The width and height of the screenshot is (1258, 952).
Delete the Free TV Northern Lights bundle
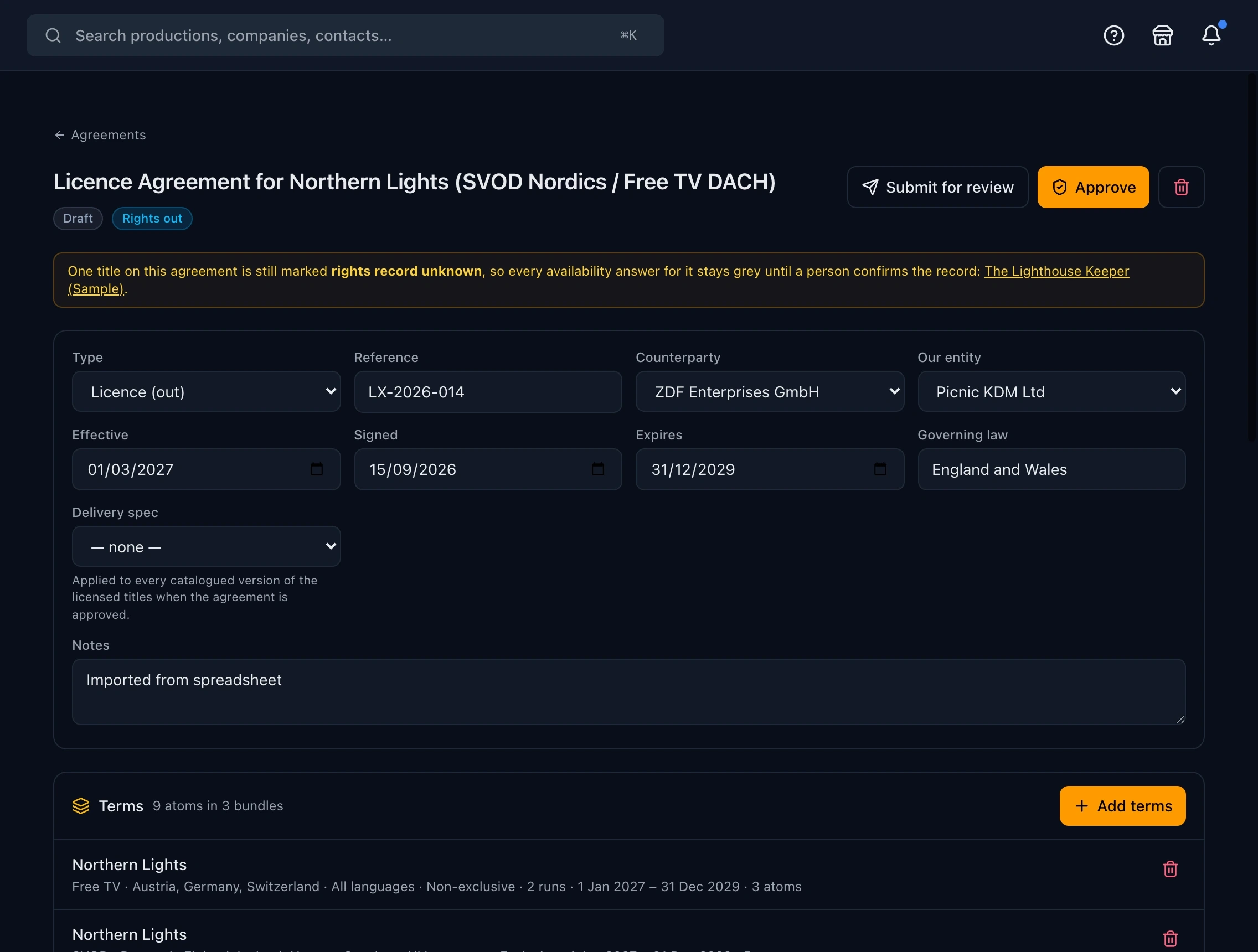pyautogui.click(x=1170, y=869)
